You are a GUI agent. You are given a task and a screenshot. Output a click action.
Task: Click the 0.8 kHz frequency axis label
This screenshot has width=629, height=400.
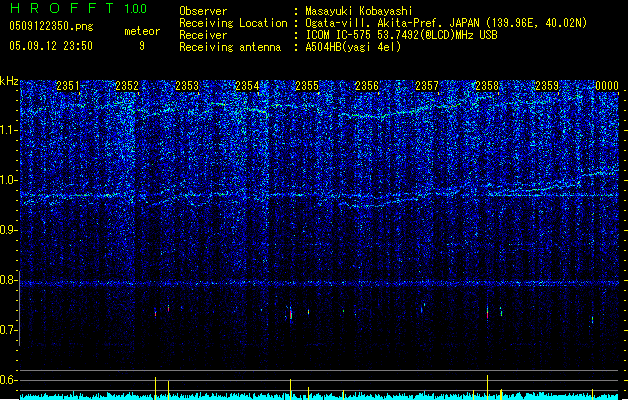click(x=9, y=280)
